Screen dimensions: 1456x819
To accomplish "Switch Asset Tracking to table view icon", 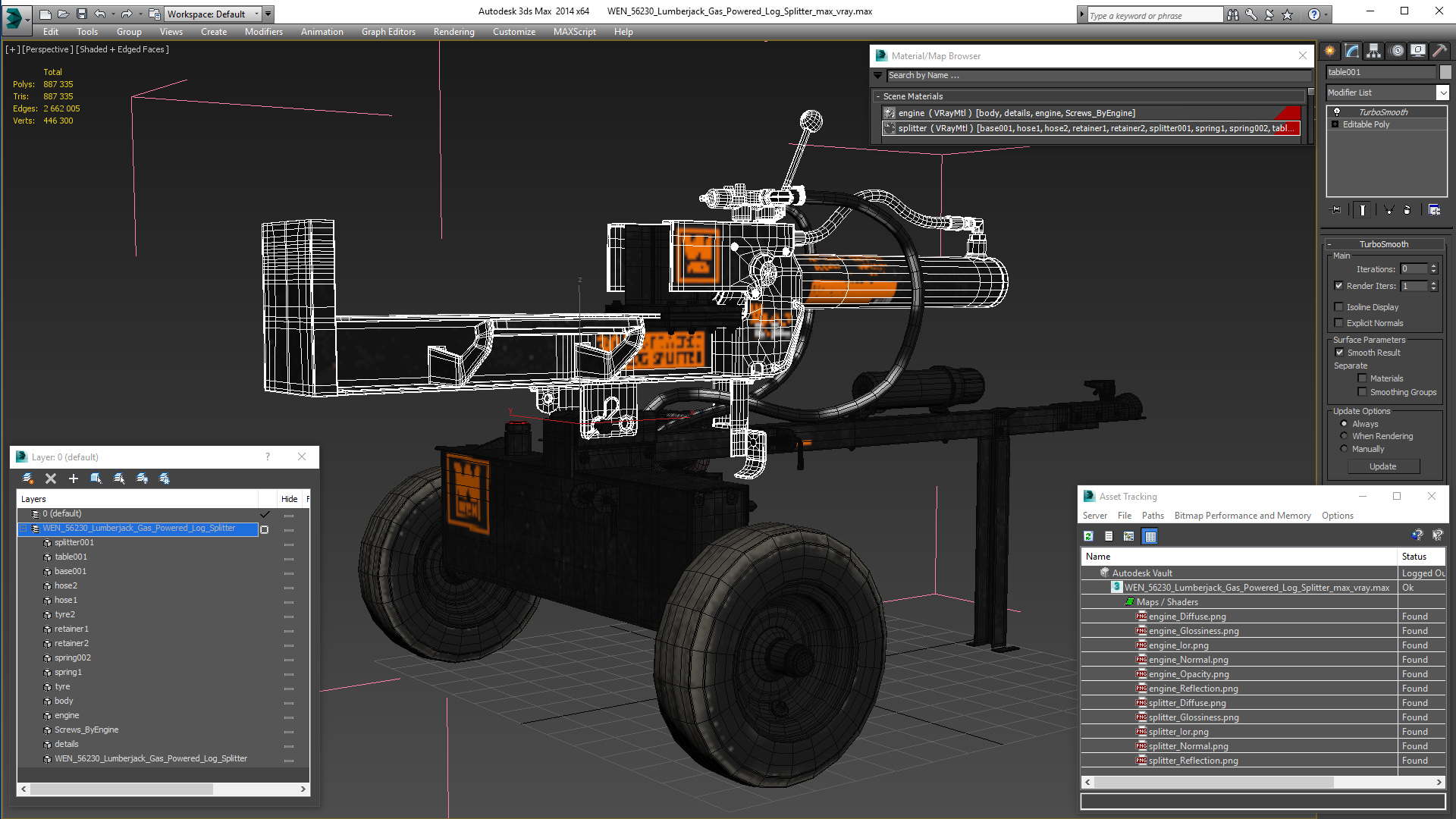I will coord(1150,536).
